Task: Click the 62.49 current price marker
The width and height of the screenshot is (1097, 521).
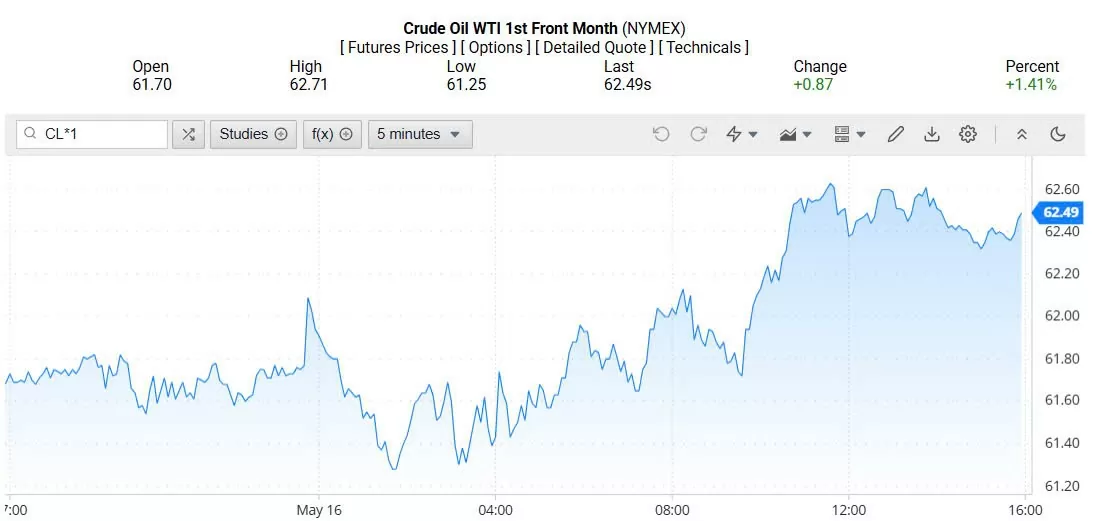Action: [x=1058, y=212]
